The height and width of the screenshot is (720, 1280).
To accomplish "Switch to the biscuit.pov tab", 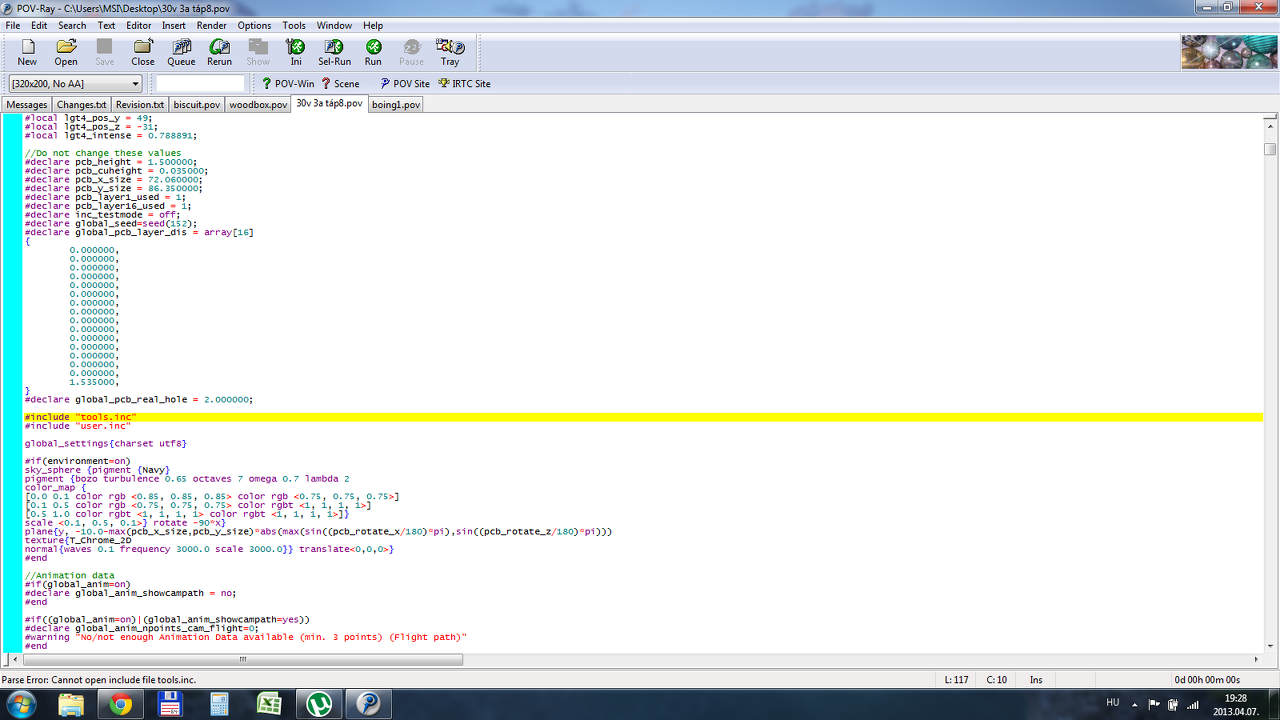I will click(197, 104).
